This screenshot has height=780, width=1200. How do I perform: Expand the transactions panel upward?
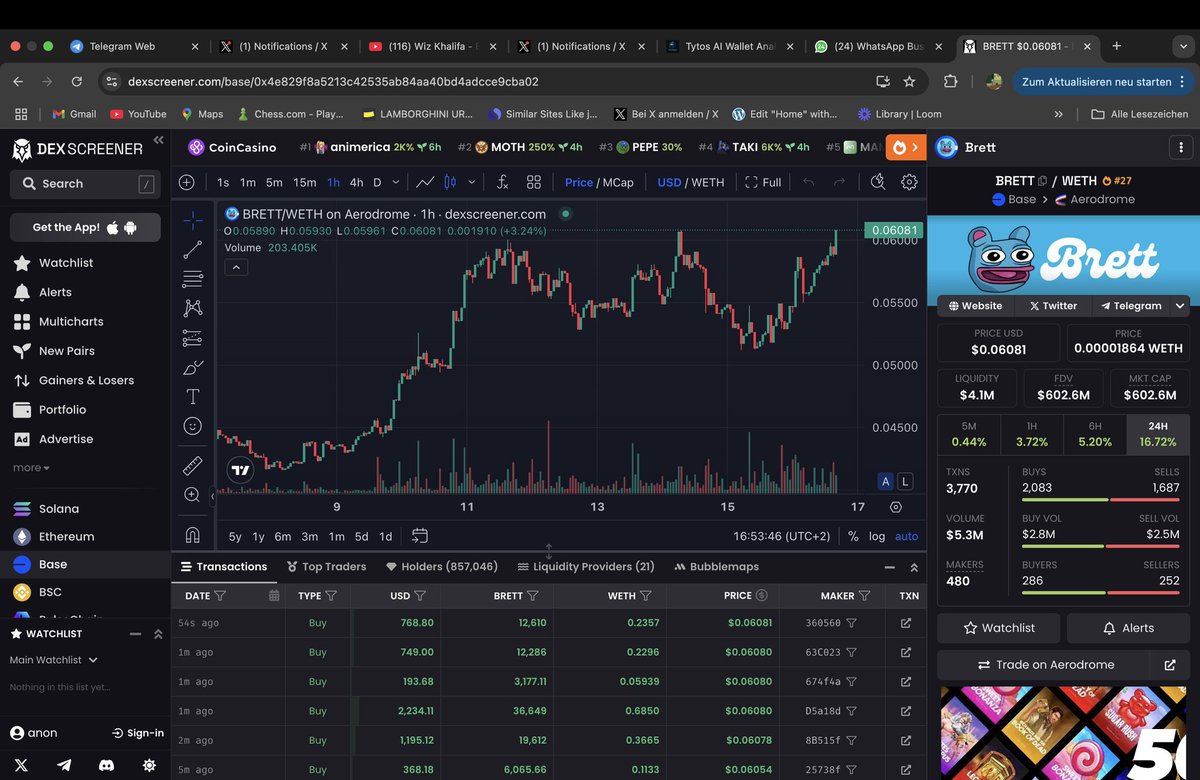(x=914, y=567)
